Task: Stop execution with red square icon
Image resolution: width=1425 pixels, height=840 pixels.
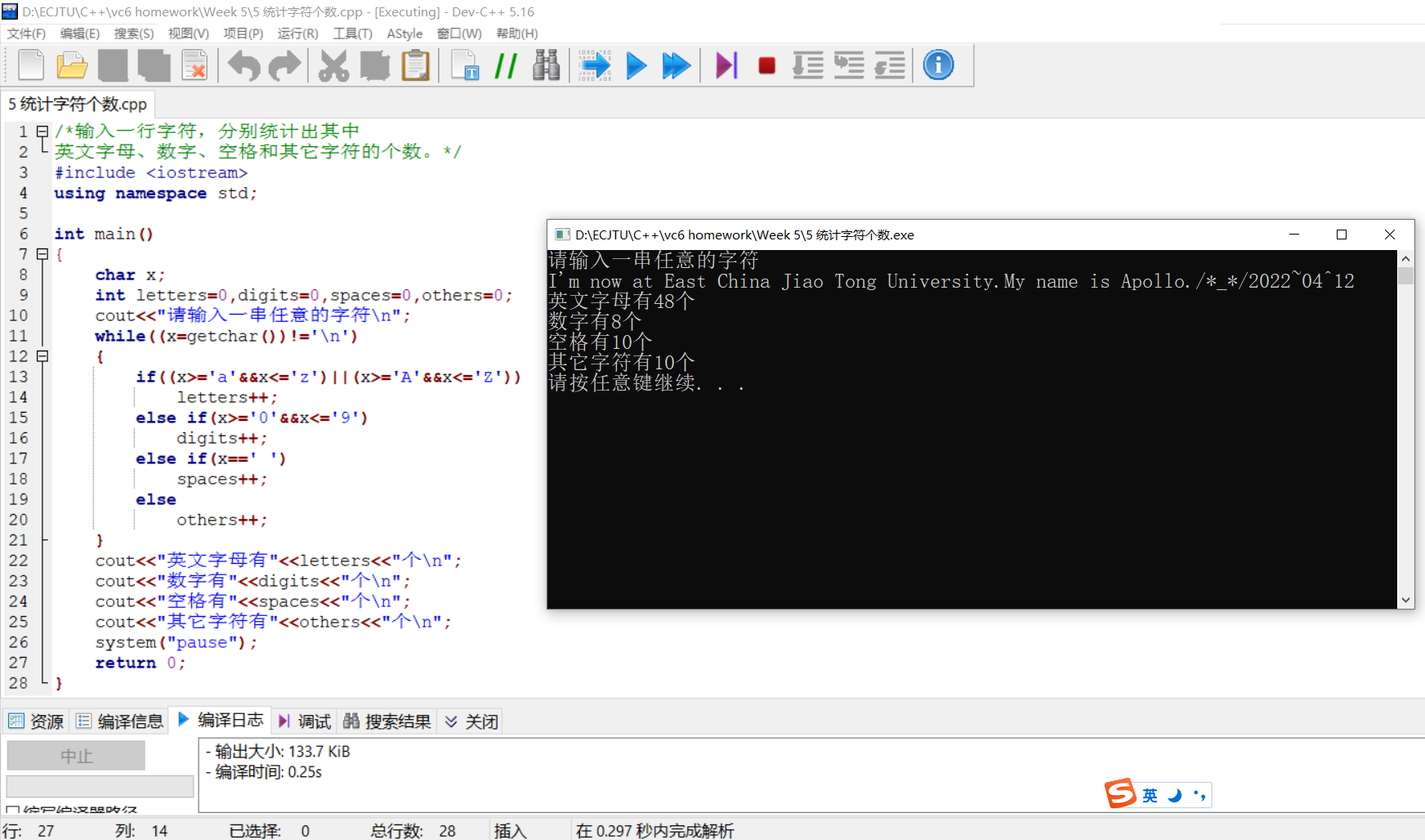Action: 766,65
